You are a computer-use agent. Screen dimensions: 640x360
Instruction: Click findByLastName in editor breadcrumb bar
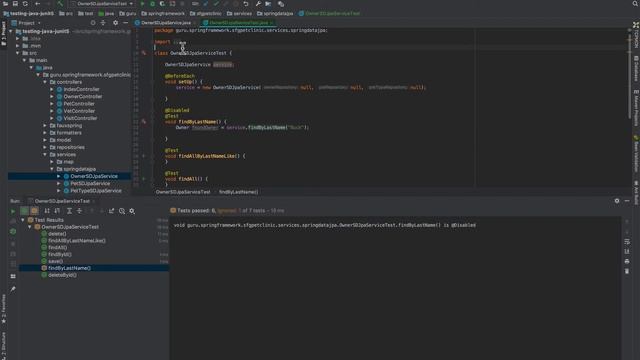pos(239,192)
